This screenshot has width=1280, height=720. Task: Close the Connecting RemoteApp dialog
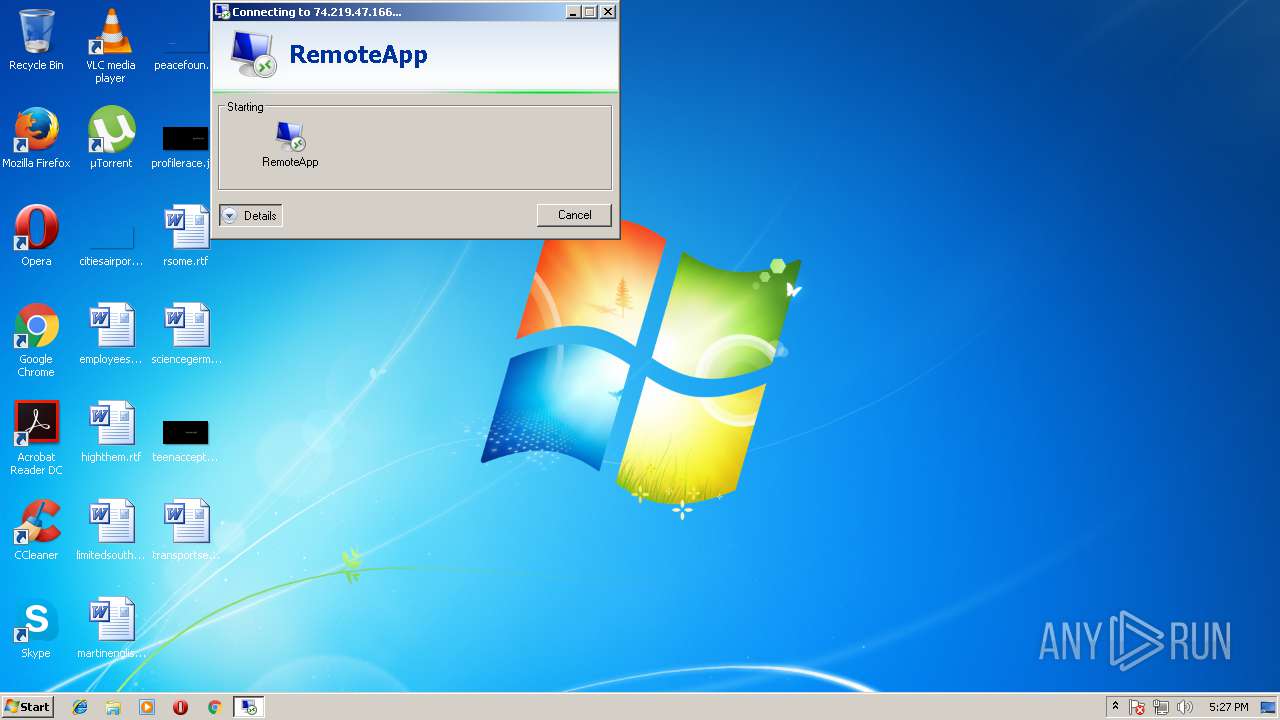coord(607,12)
